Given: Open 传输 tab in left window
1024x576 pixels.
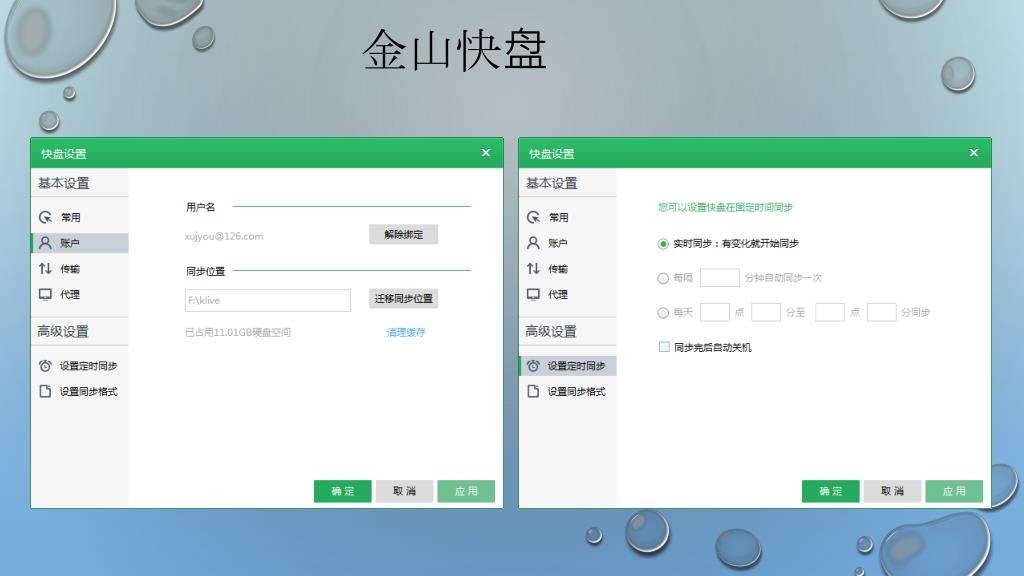Looking at the screenshot, I should click(x=80, y=268).
